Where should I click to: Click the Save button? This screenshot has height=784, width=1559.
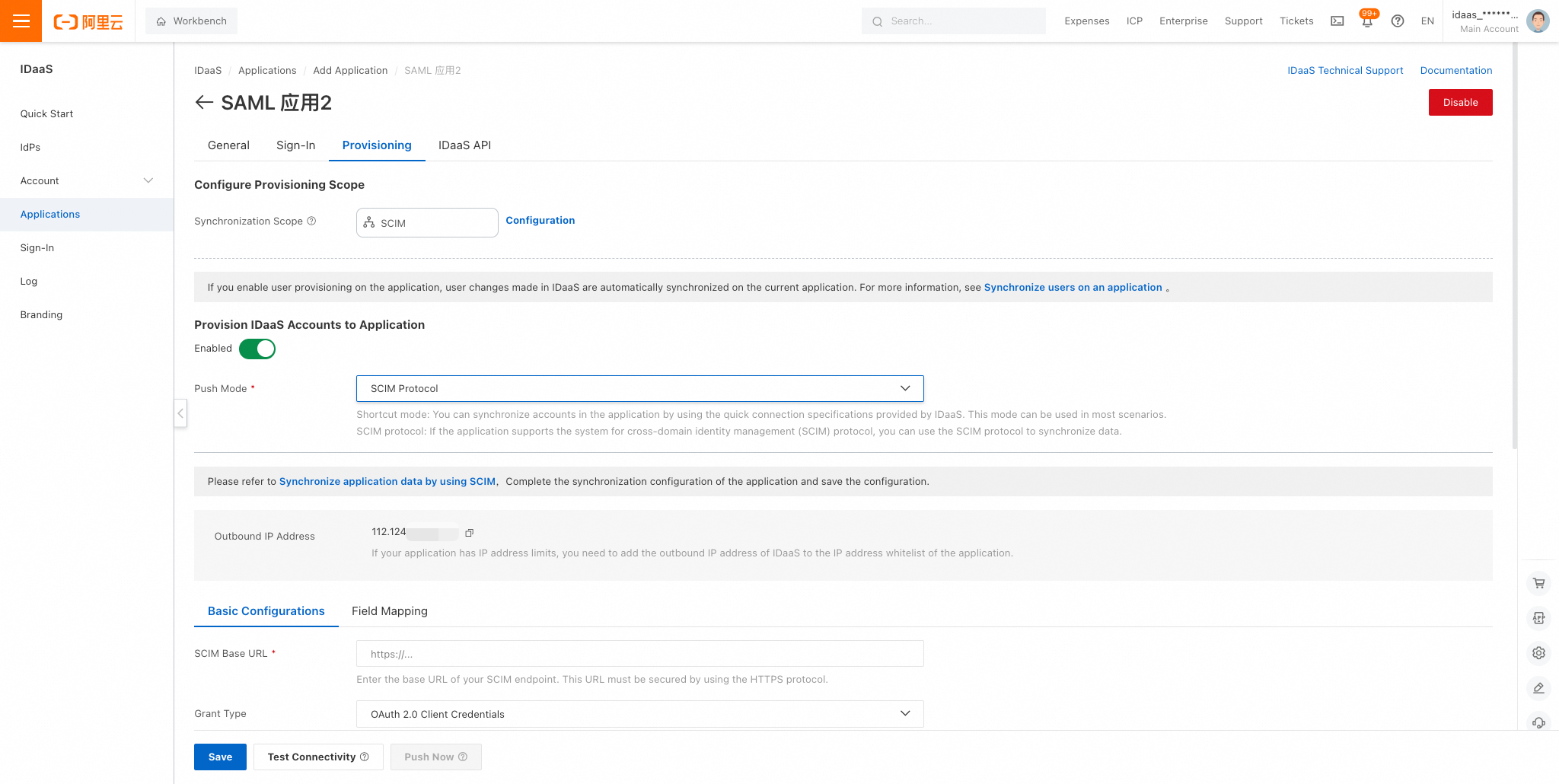pyautogui.click(x=220, y=757)
